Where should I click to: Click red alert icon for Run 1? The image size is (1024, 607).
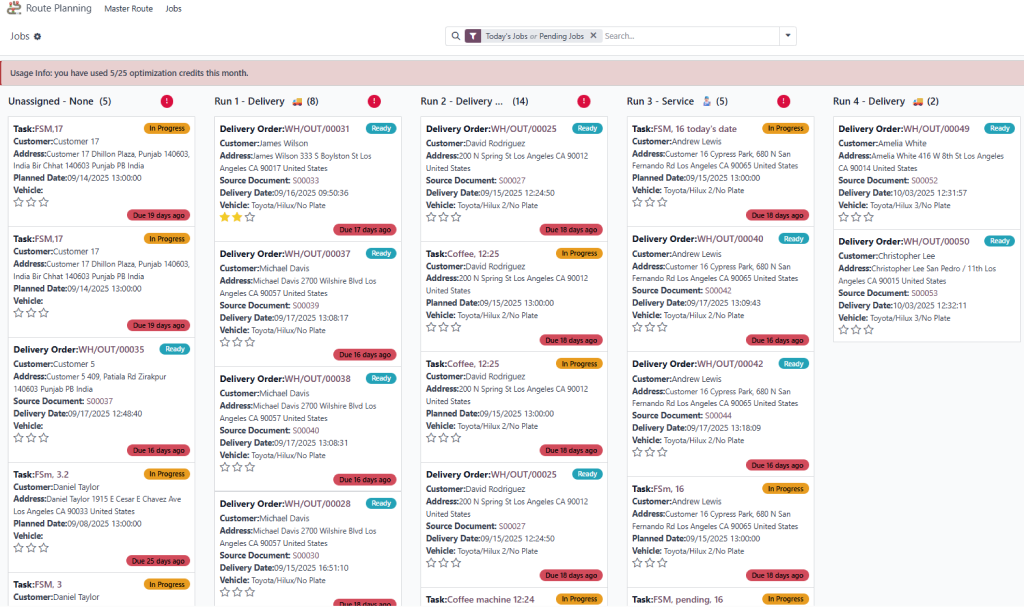coord(374,101)
